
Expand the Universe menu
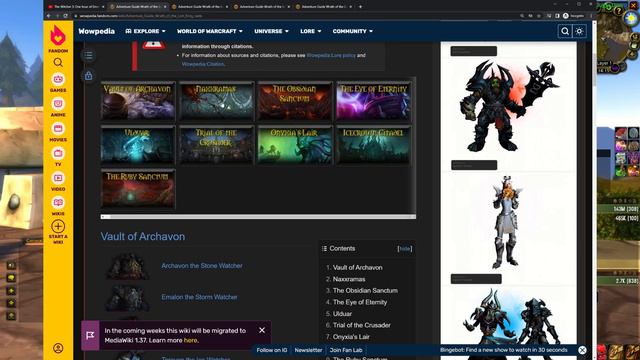pyautogui.click(x=271, y=31)
